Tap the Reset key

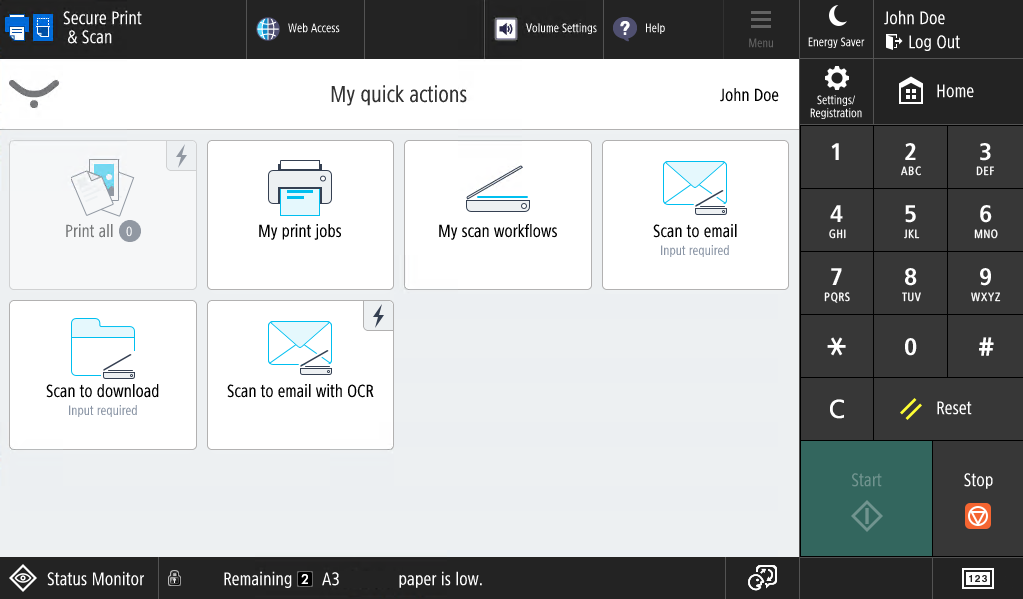tap(948, 408)
